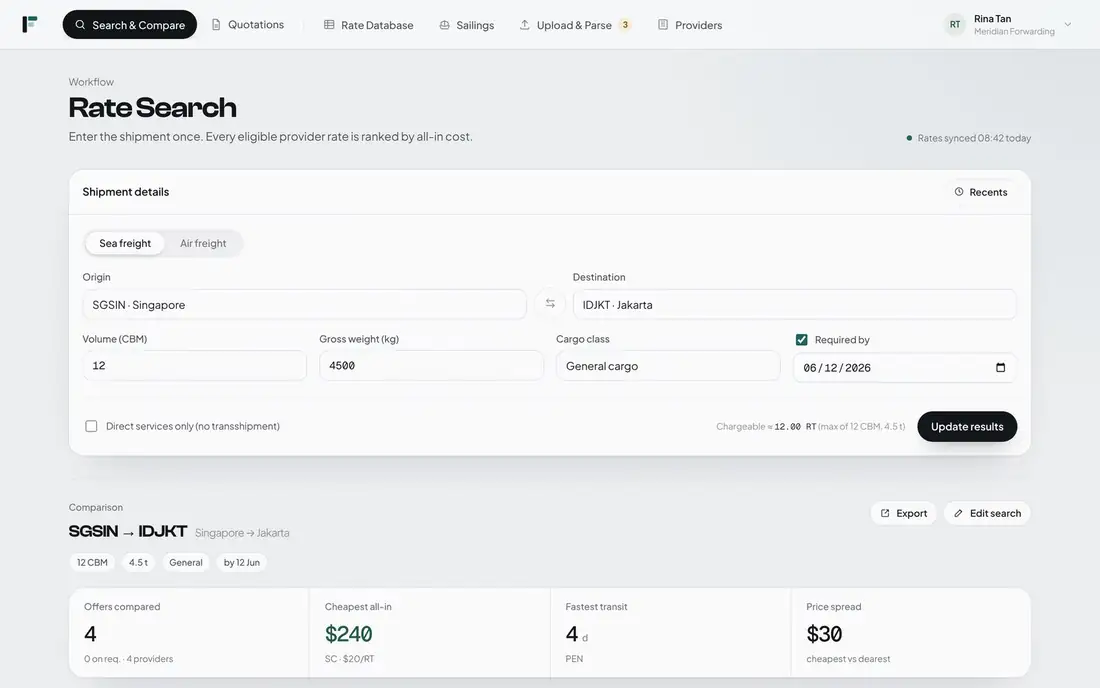Click the Chargeable 12.00 RT summary

pyautogui.click(x=810, y=426)
